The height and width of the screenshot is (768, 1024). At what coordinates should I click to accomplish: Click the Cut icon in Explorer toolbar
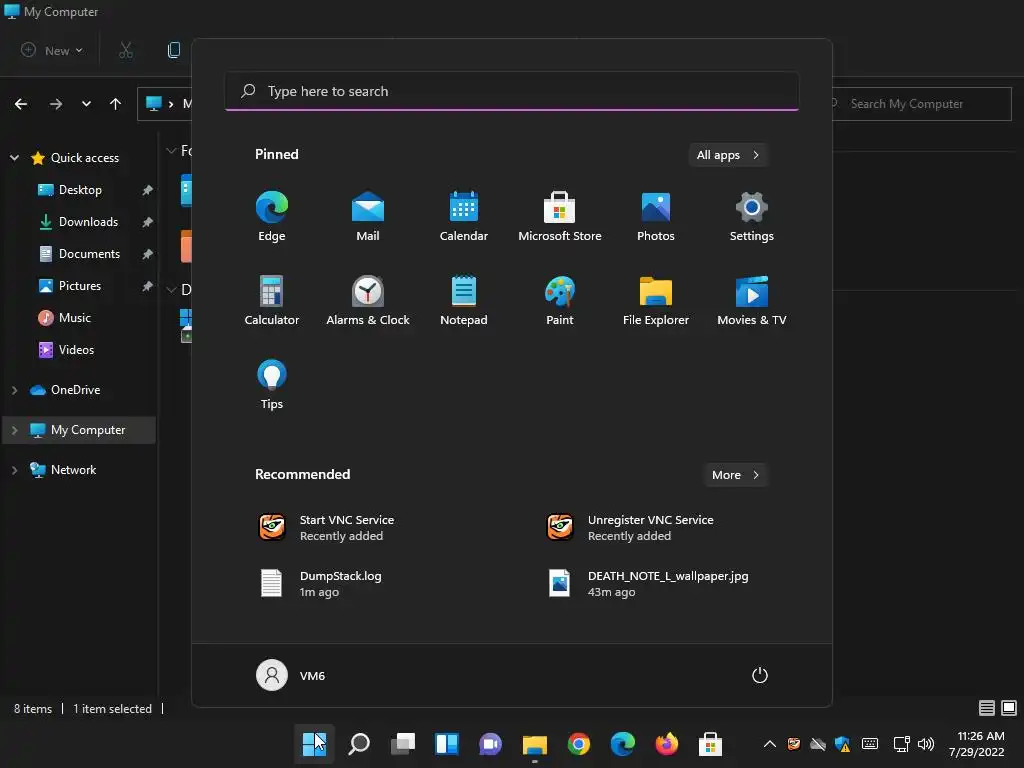click(x=126, y=50)
